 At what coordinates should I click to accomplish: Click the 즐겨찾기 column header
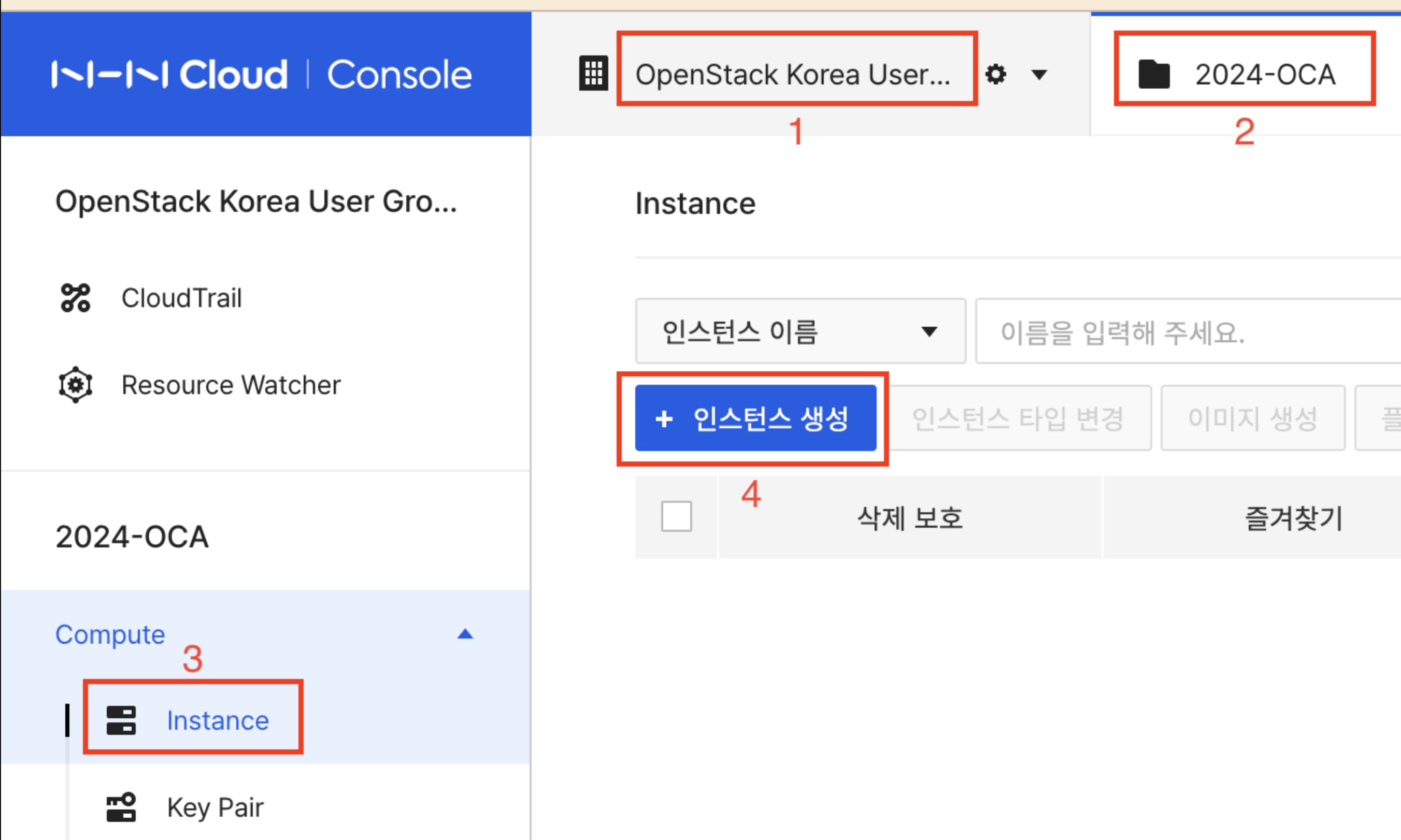(x=1294, y=518)
